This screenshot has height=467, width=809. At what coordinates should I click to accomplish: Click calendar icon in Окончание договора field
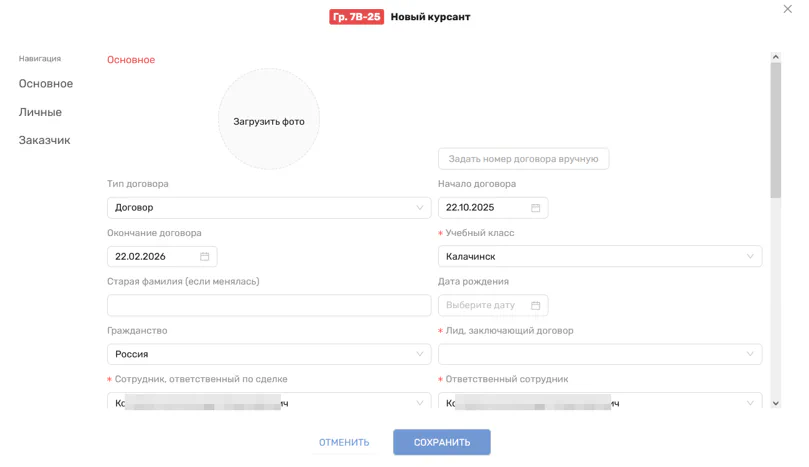point(204,257)
